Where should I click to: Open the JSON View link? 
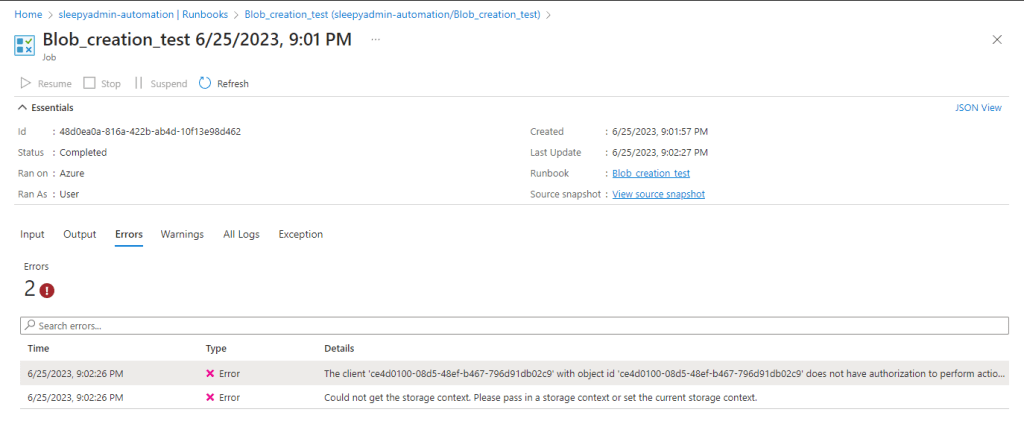pyautogui.click(x=979, y=108)
